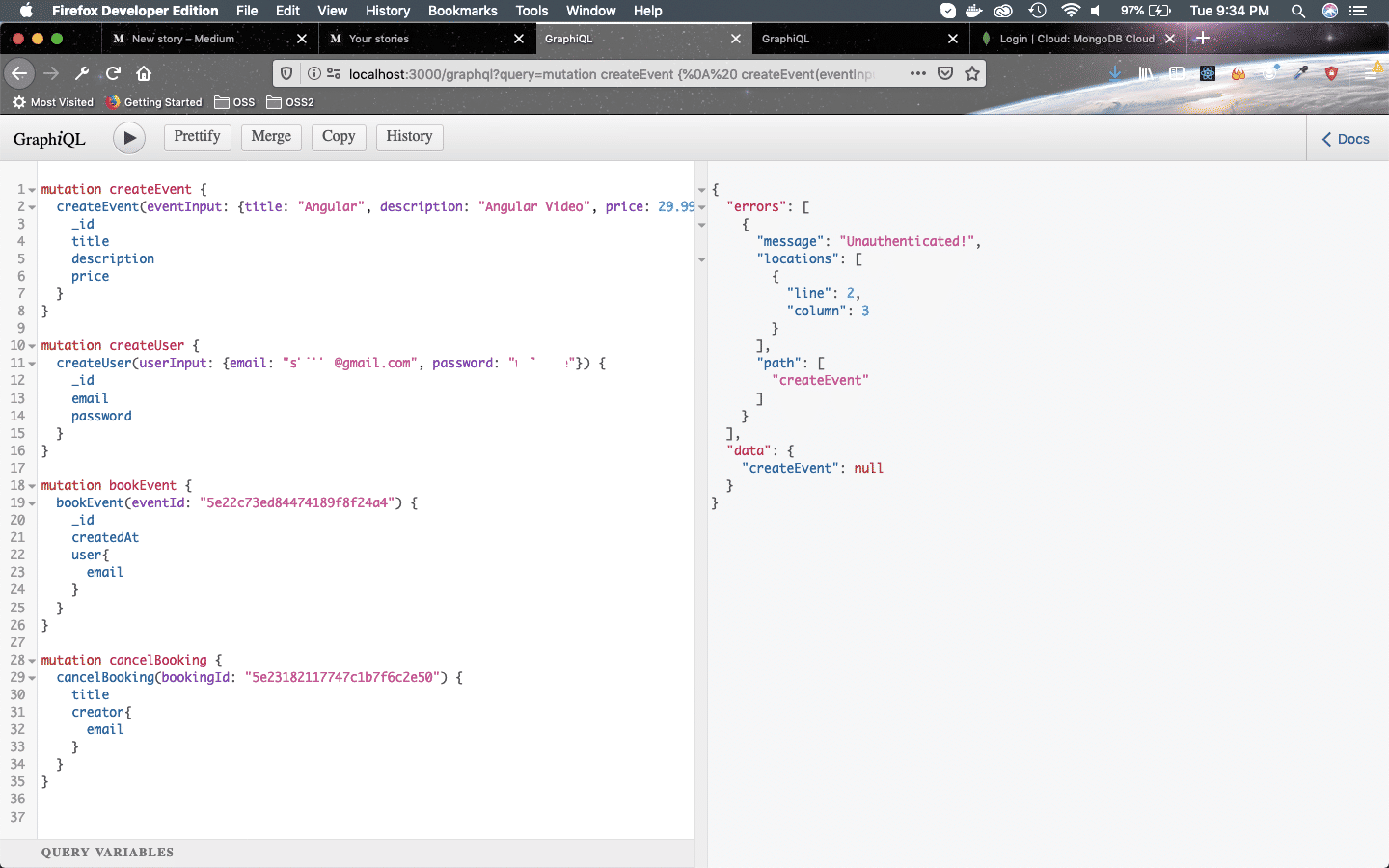Image resolution: width=1389 pixels, height=868 pixels.
Task: Open the OSS2 bookmarks folder
Action: tap(290, 102)
